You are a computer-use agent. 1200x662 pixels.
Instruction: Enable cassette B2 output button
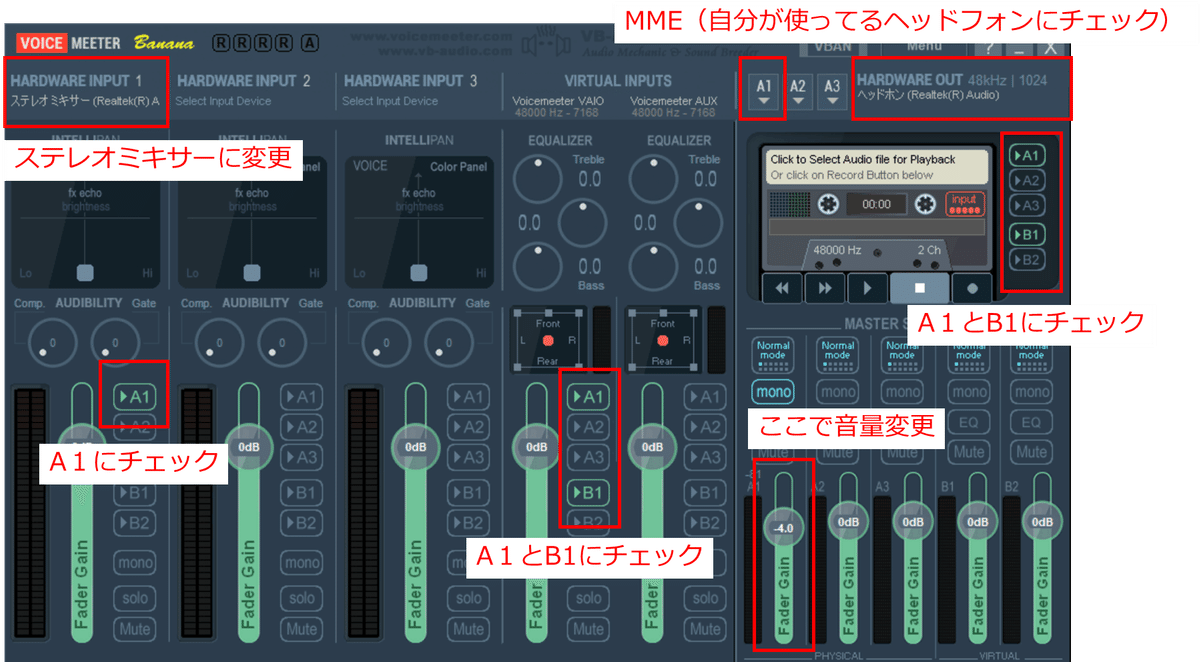point(1027,260)
